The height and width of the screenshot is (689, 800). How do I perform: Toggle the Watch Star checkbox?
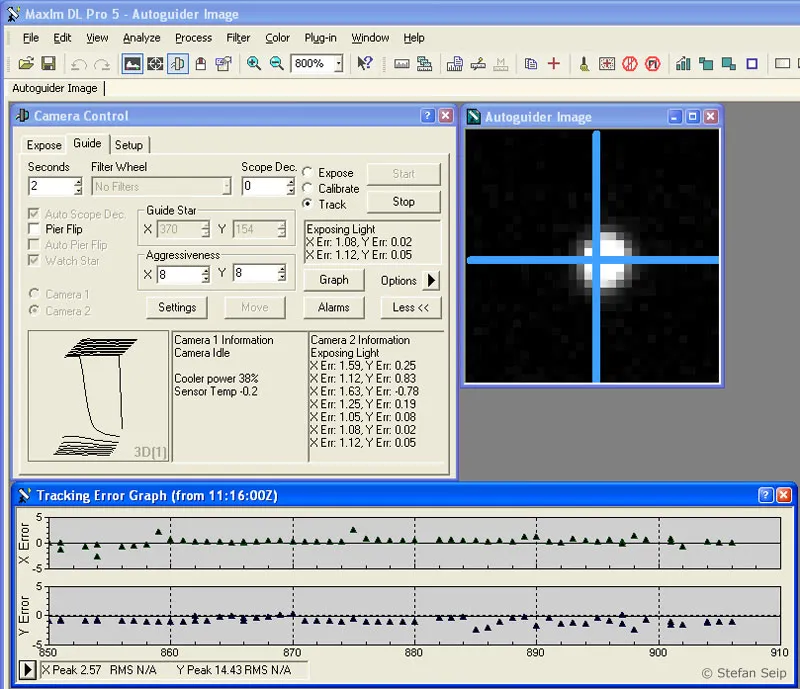(x=34, y=260)
